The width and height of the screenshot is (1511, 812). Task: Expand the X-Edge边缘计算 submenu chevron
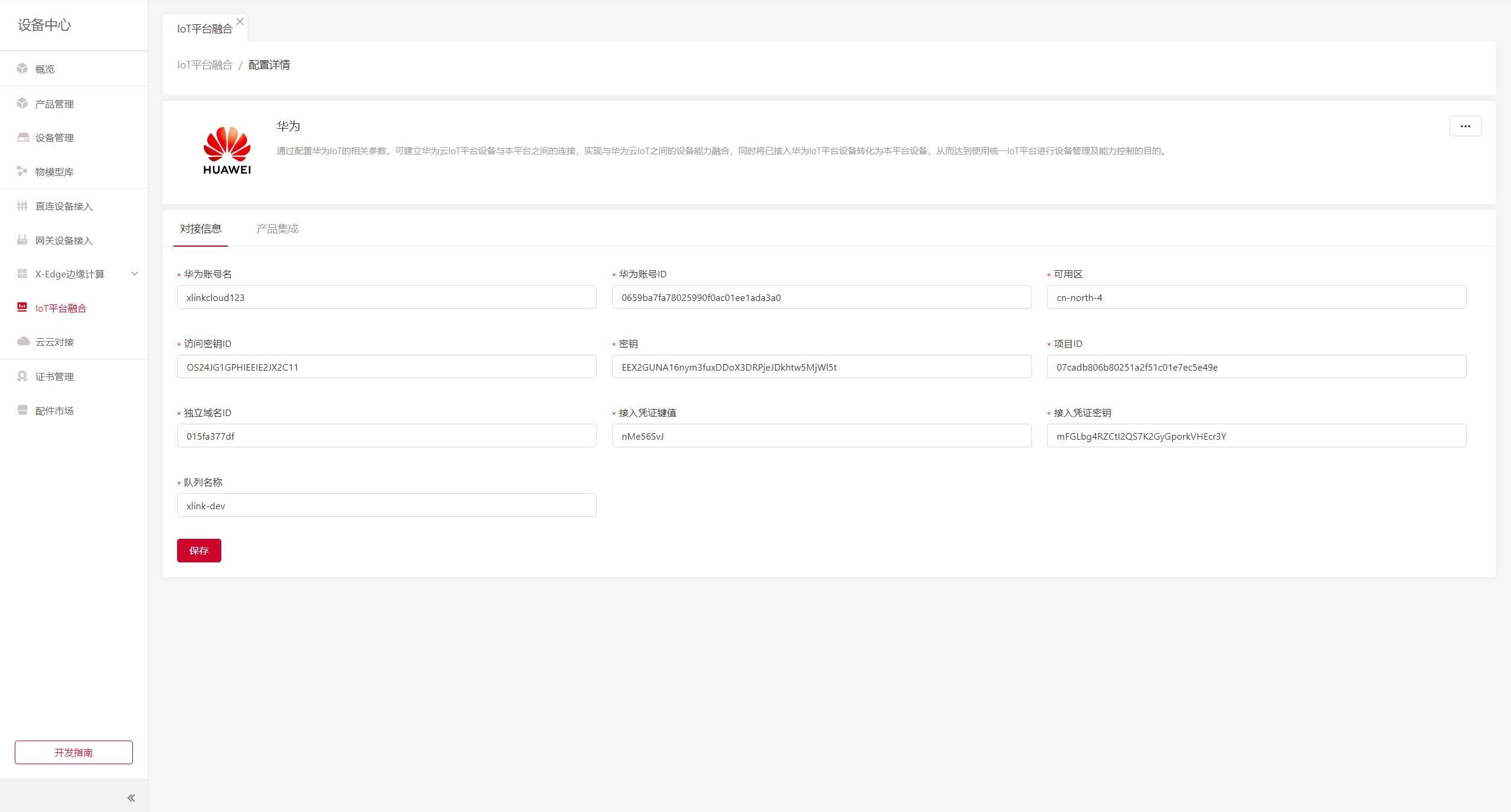point(135,274)
